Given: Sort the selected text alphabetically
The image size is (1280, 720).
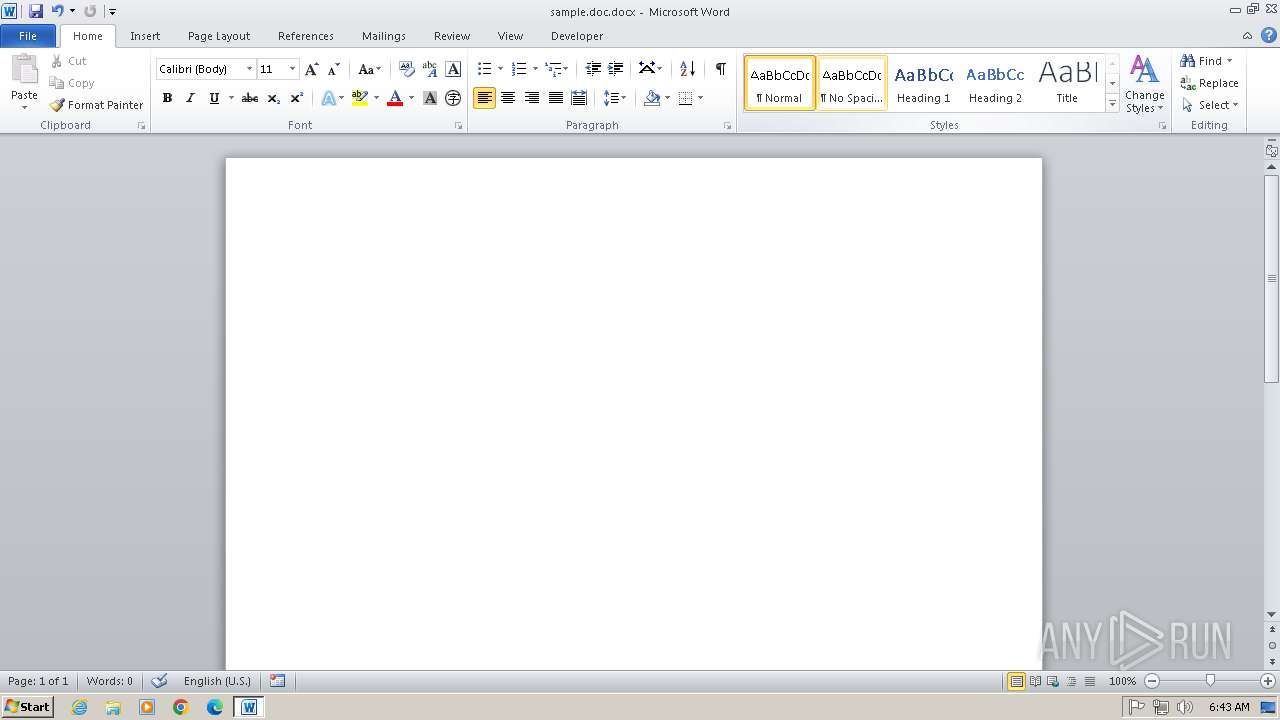Looking at the screenshot, I should pyautogui.click(x=687, y=69).
